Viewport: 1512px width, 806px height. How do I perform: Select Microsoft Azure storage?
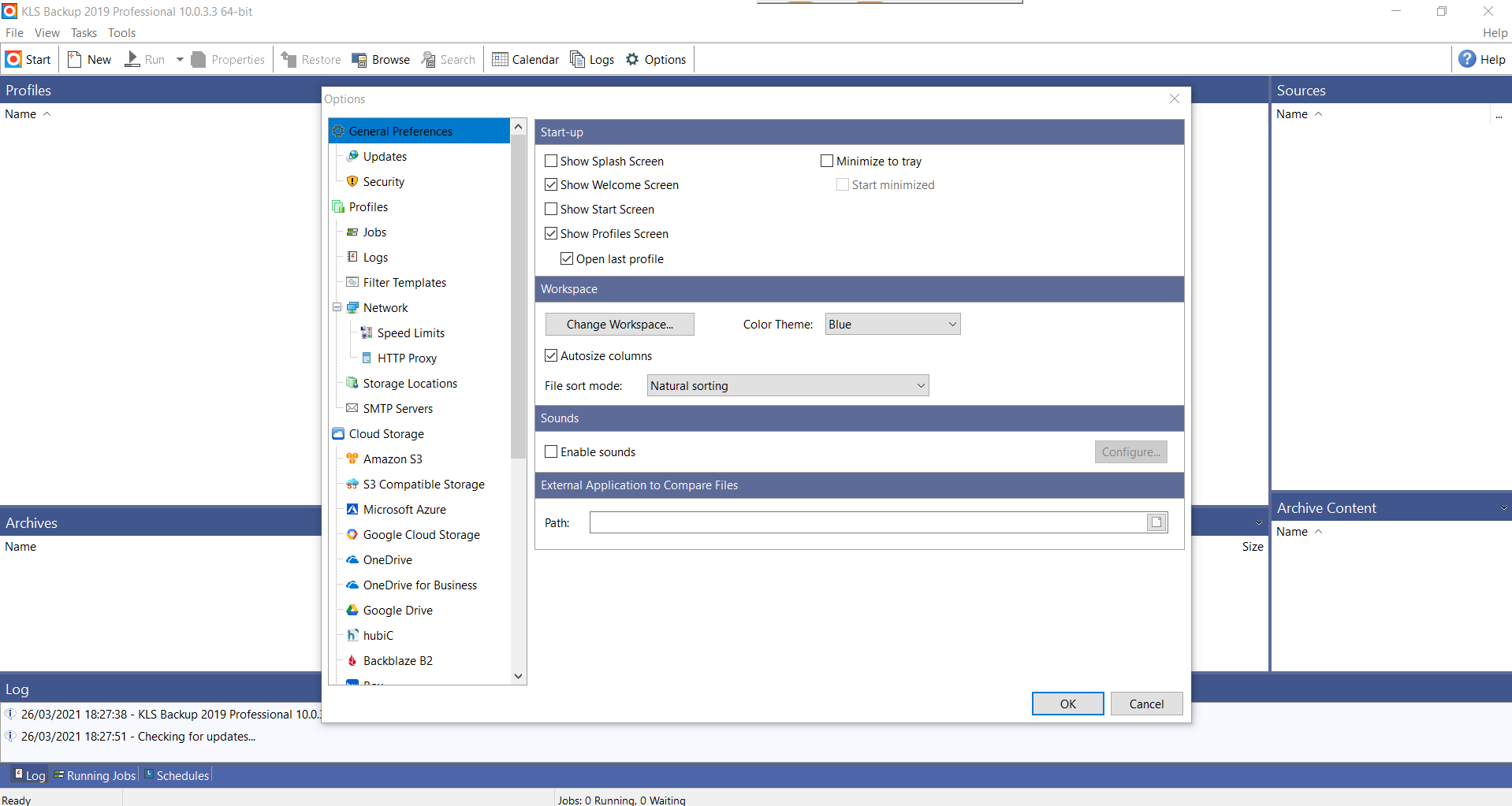coord(404,509)
